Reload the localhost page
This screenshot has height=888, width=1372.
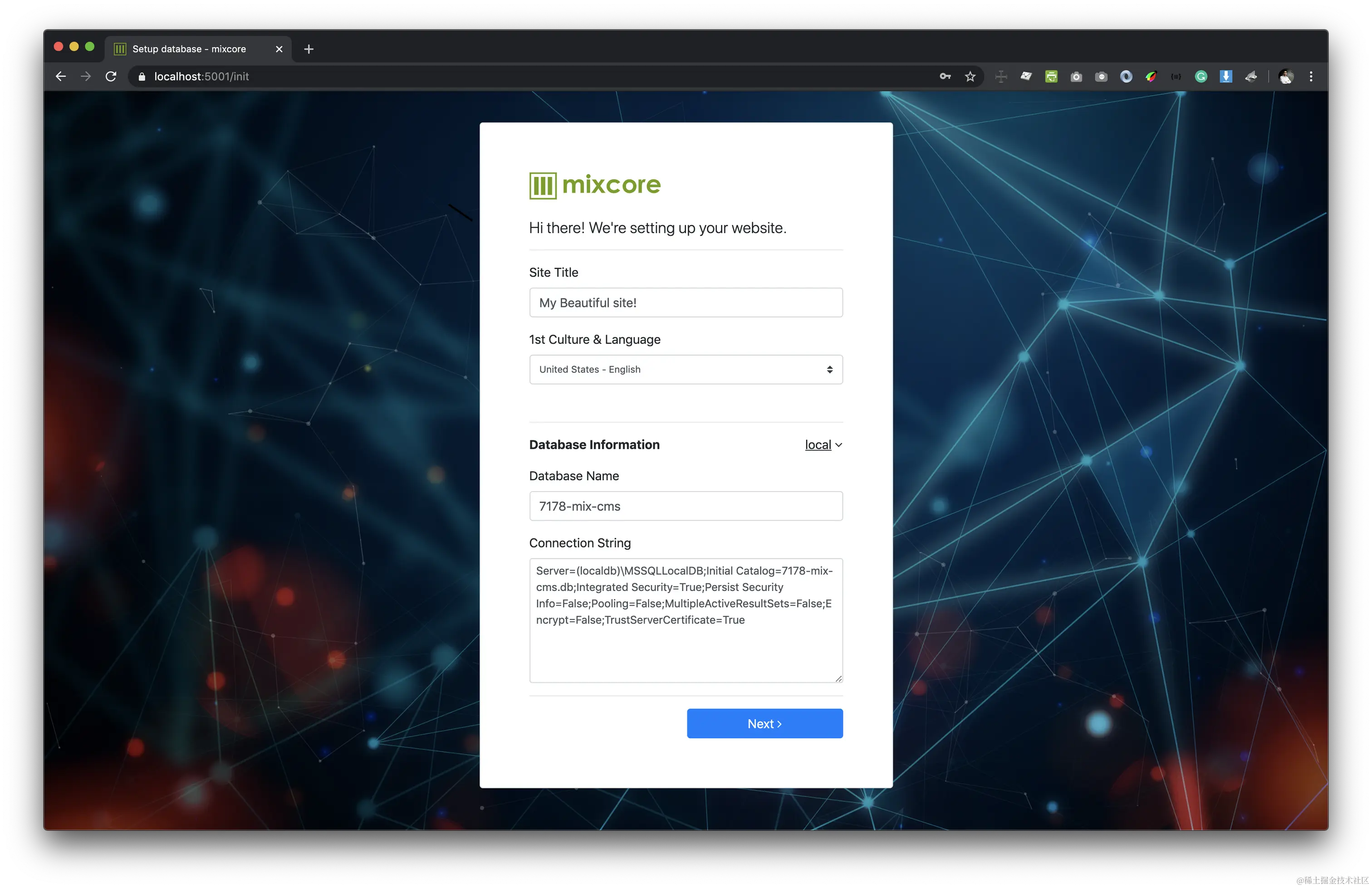pyautogui.click(x=111, y=76)
